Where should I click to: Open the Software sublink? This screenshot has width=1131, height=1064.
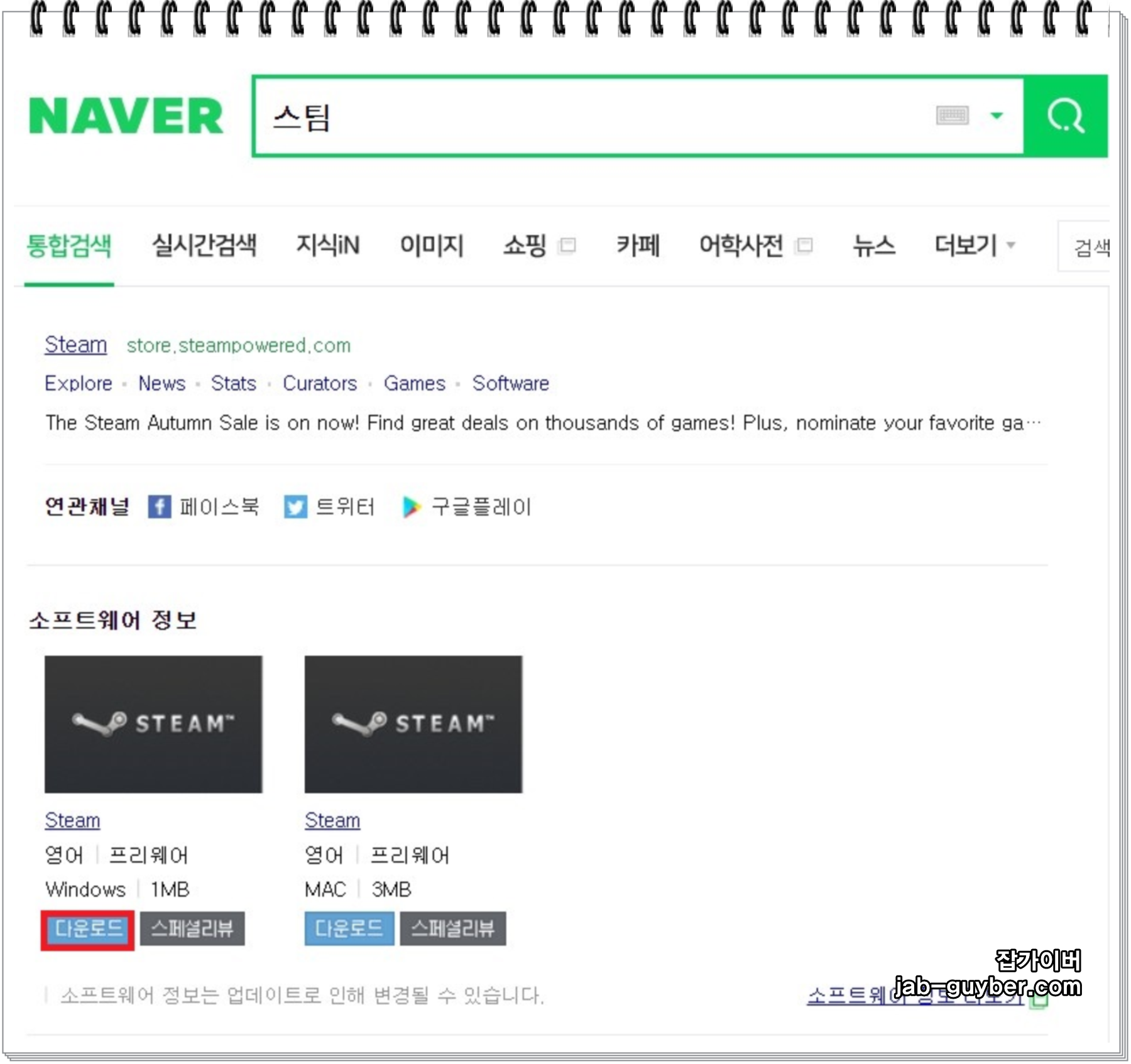[511, 383]
